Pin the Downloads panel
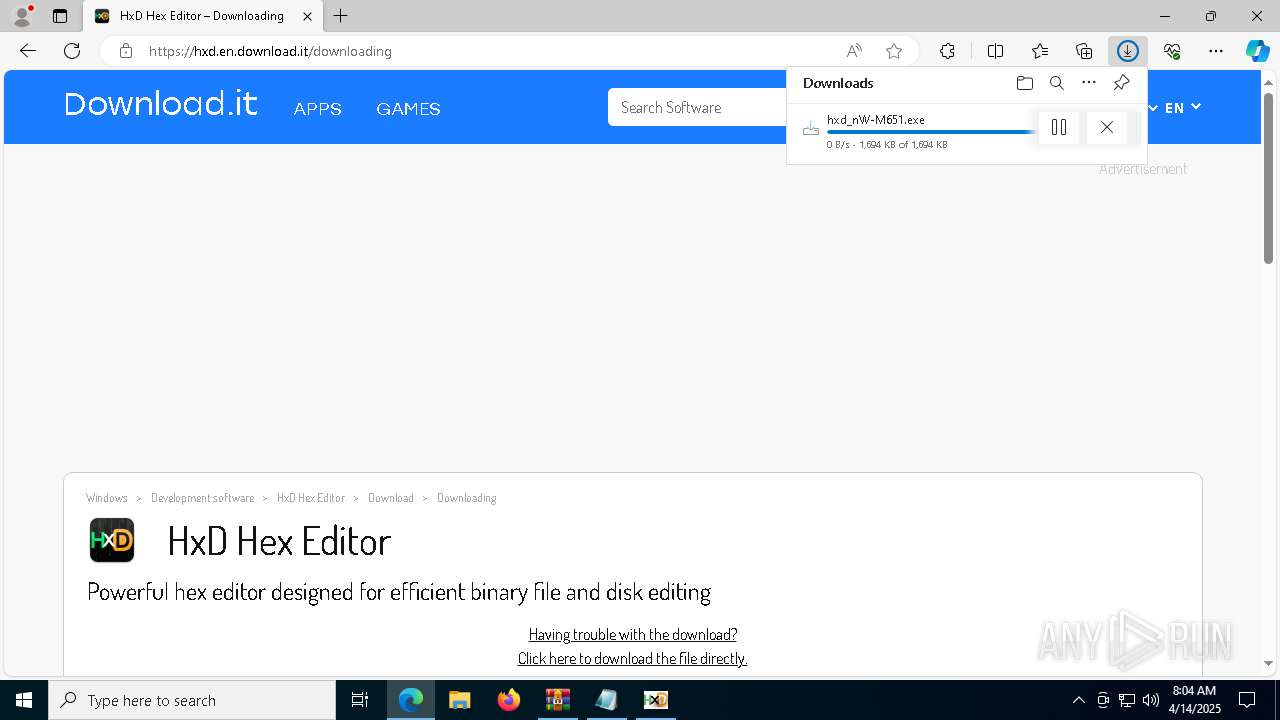The image size is (1280, 720). pos(1121,83)
